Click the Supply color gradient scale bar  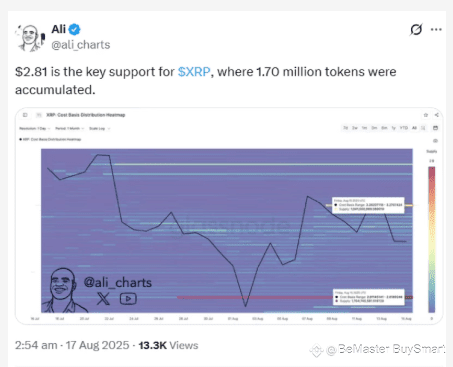[x=432, y=239]
